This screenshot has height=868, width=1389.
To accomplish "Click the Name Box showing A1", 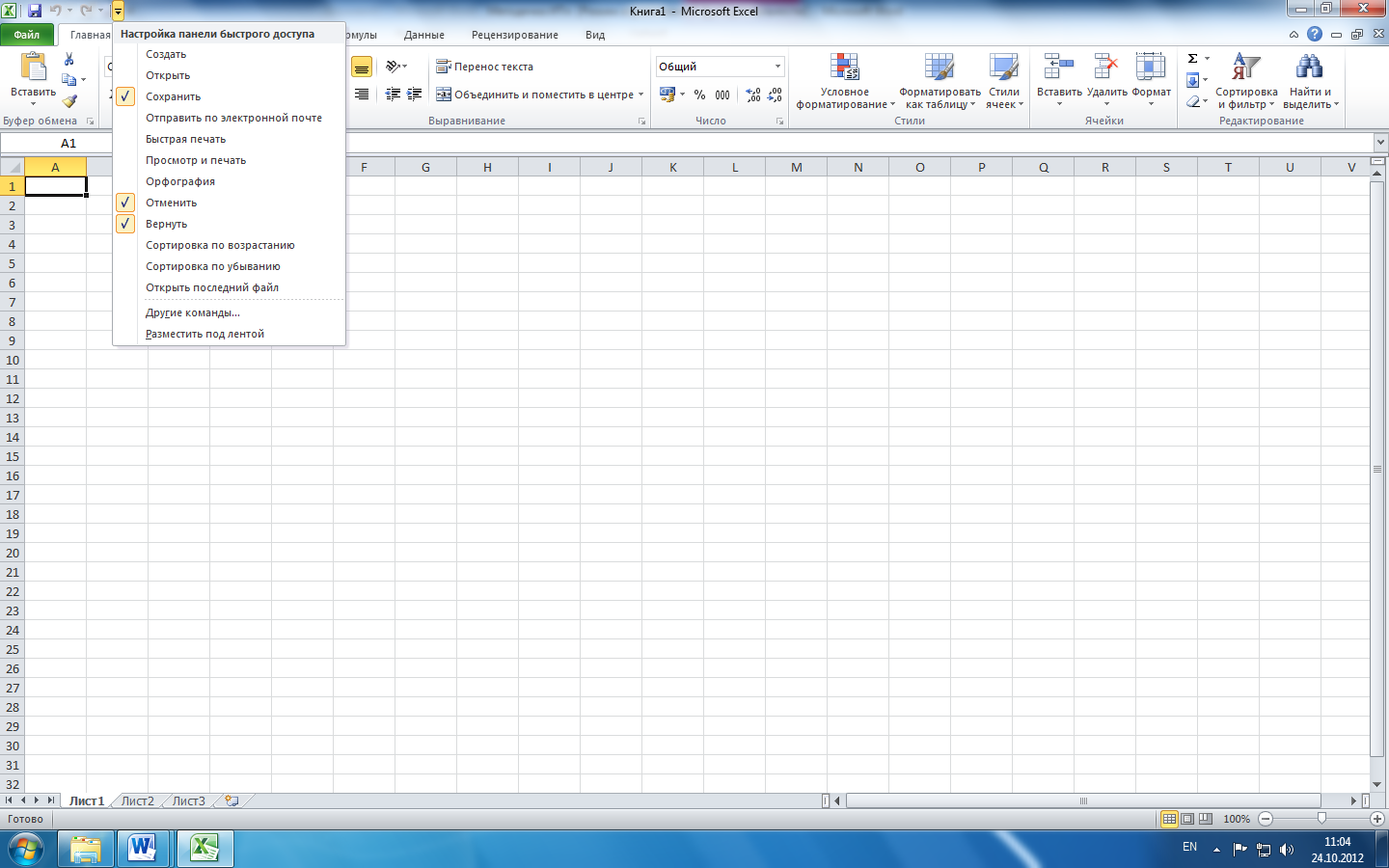I will (x=68, y=143).
